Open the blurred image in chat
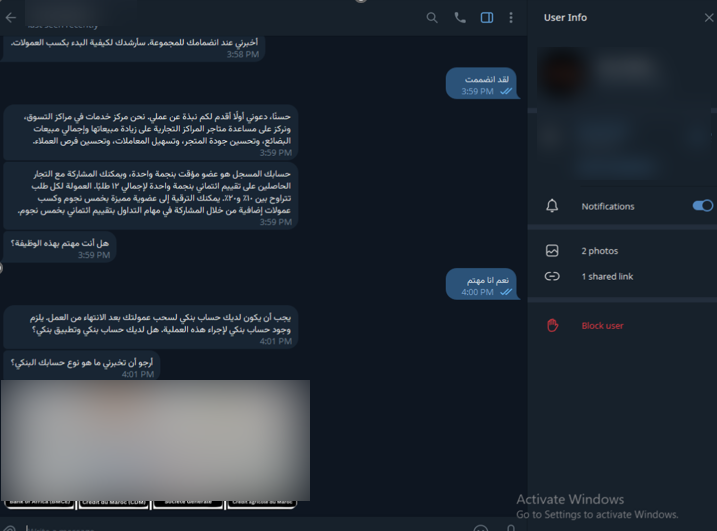Screen dimensions: 717x531 coord(155,440)
